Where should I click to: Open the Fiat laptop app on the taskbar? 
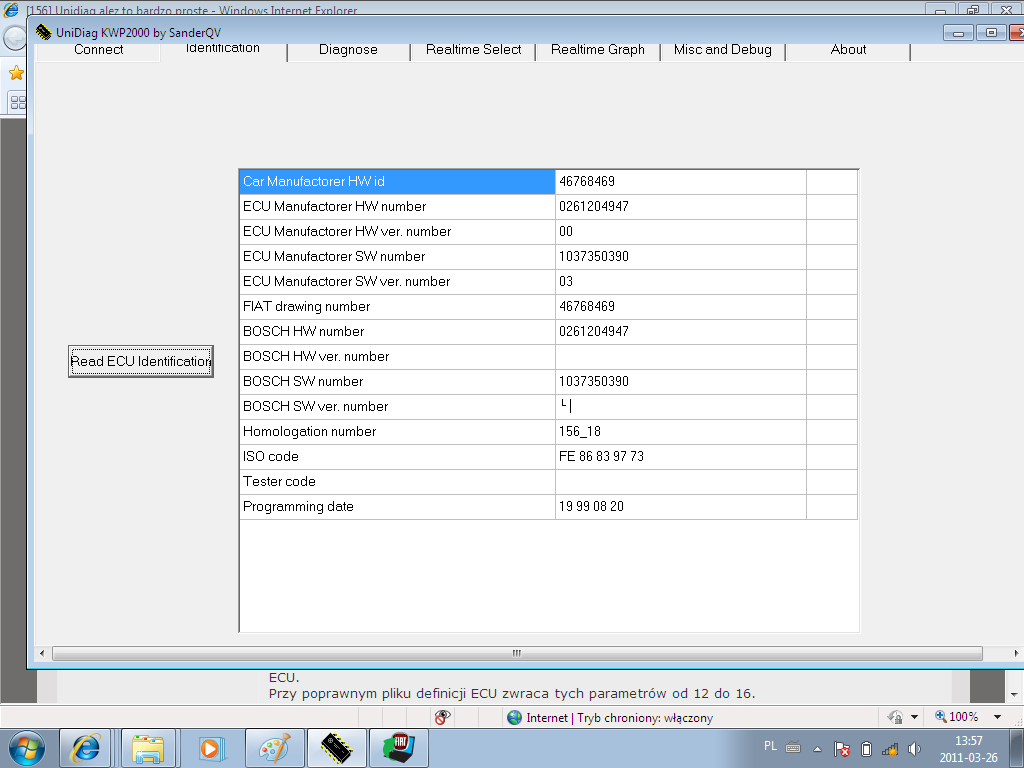(x=399, y=748)
